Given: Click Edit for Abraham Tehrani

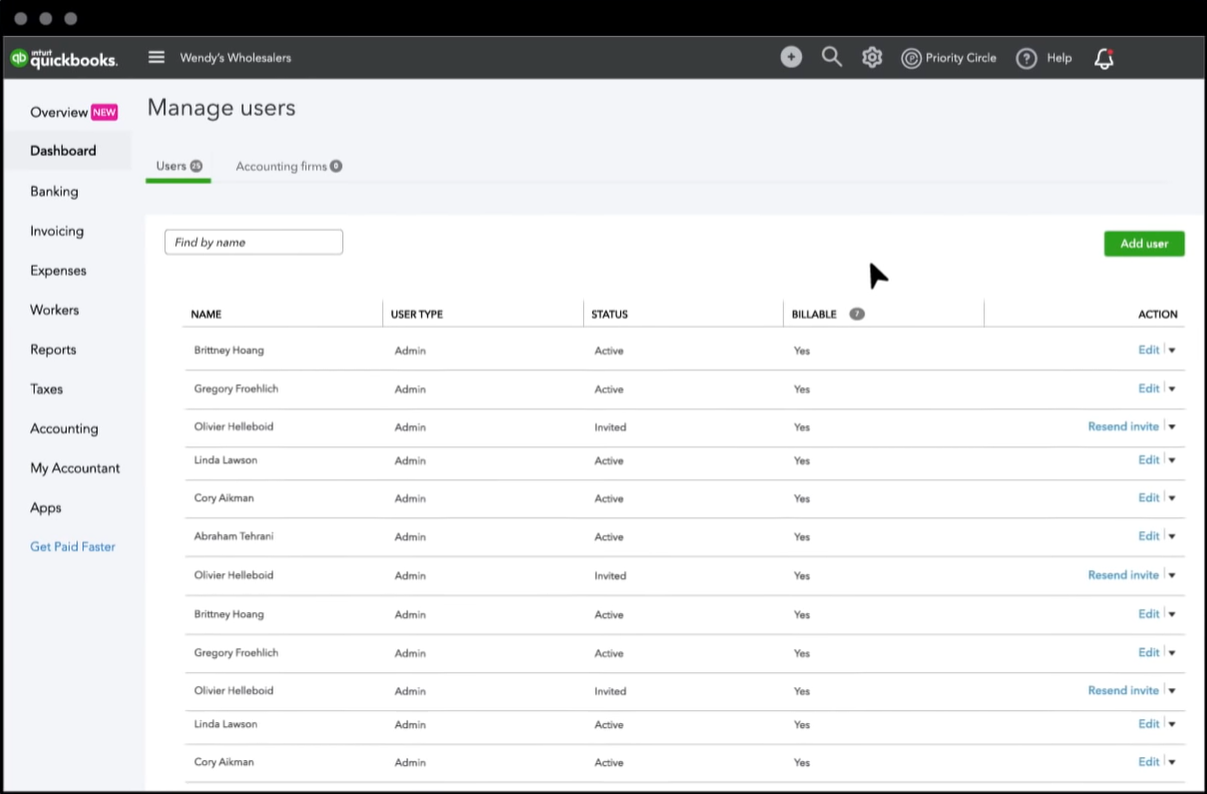Looking at the screenshot, I should pyautogui.click(x=1148, y=536).
